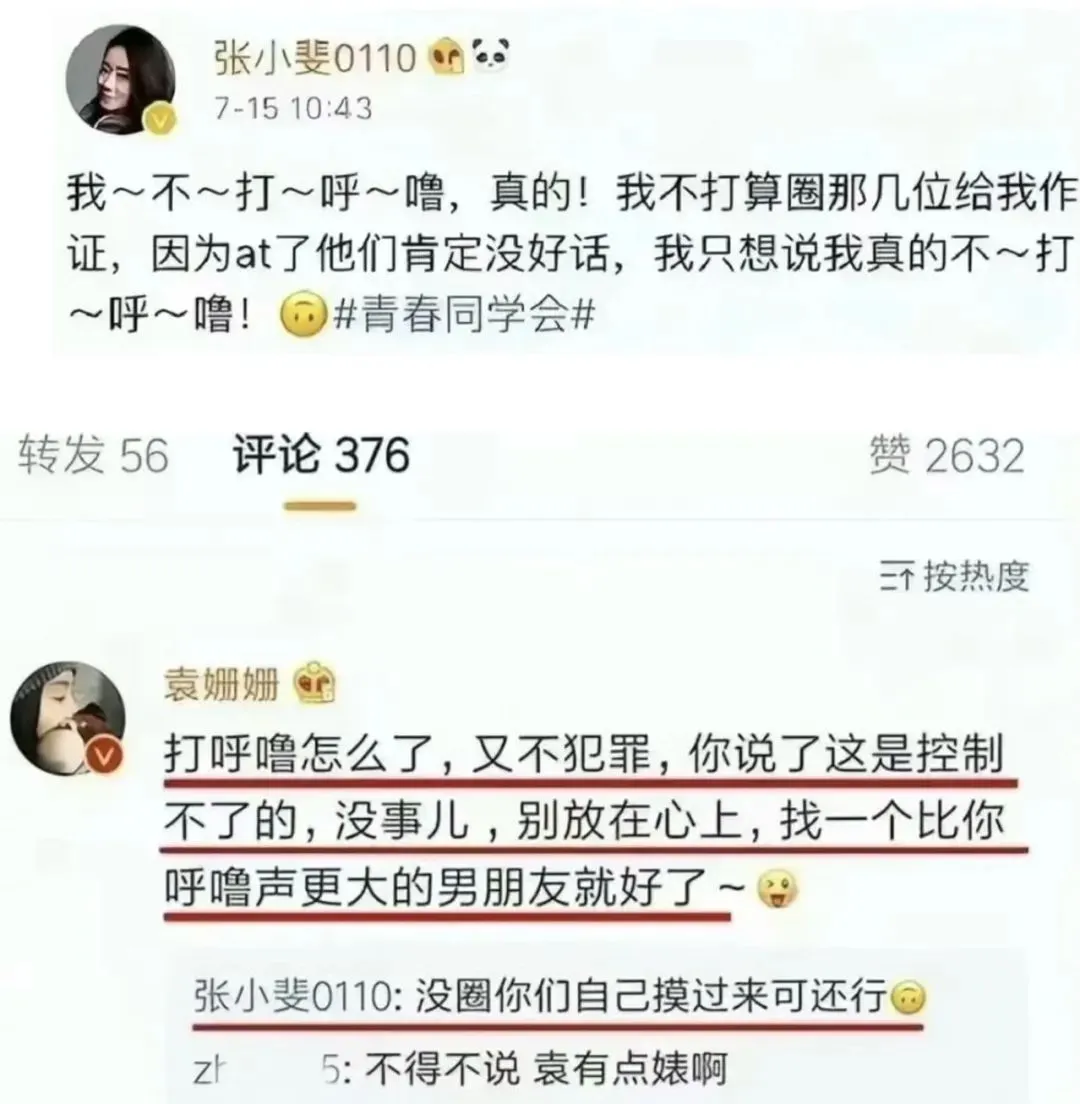Click the crown membership badge beside 张小斐0110

tap(448, 58)
